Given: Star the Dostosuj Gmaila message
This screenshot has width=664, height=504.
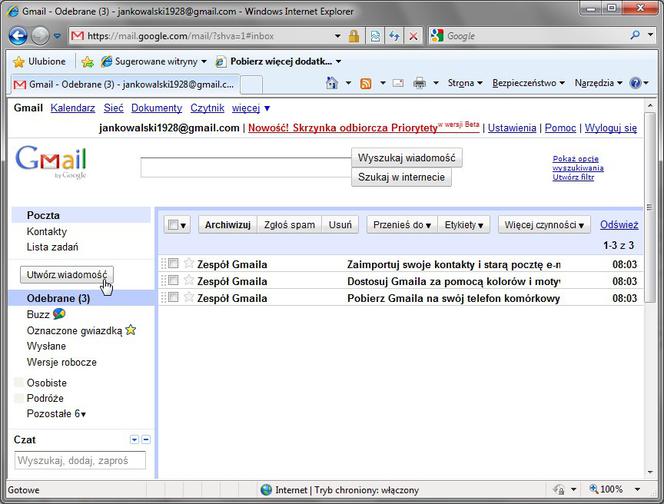Looking at the screenshot, I should (x=188, y=280).
